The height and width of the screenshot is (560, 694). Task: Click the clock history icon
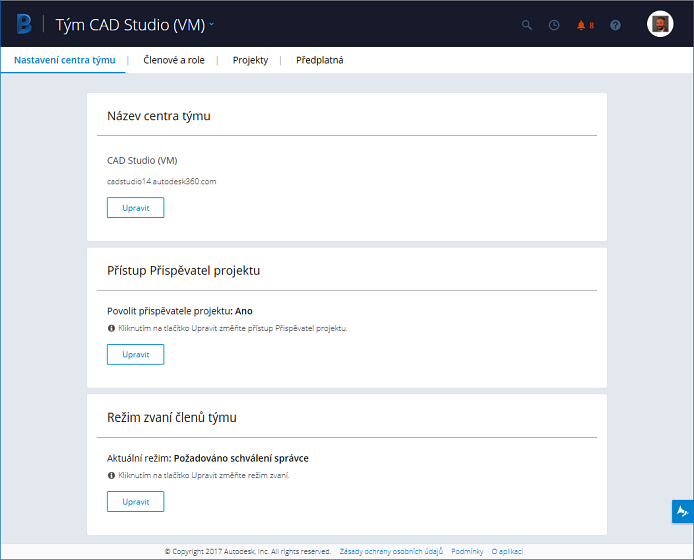(x=554, y=25)
